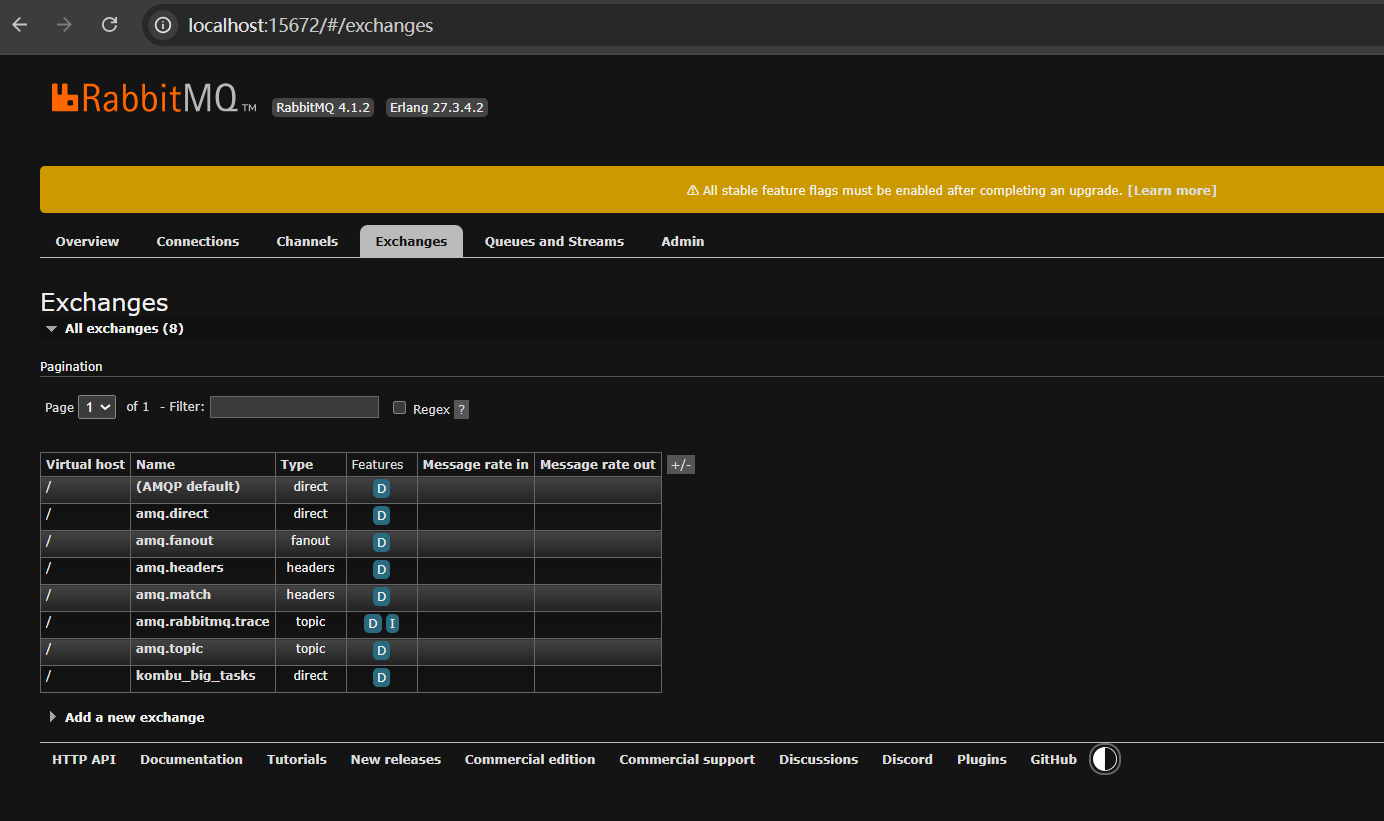The image size is (1384, 821).
Task: Open the Commercial support footer link
Action: tap(687, 760)
